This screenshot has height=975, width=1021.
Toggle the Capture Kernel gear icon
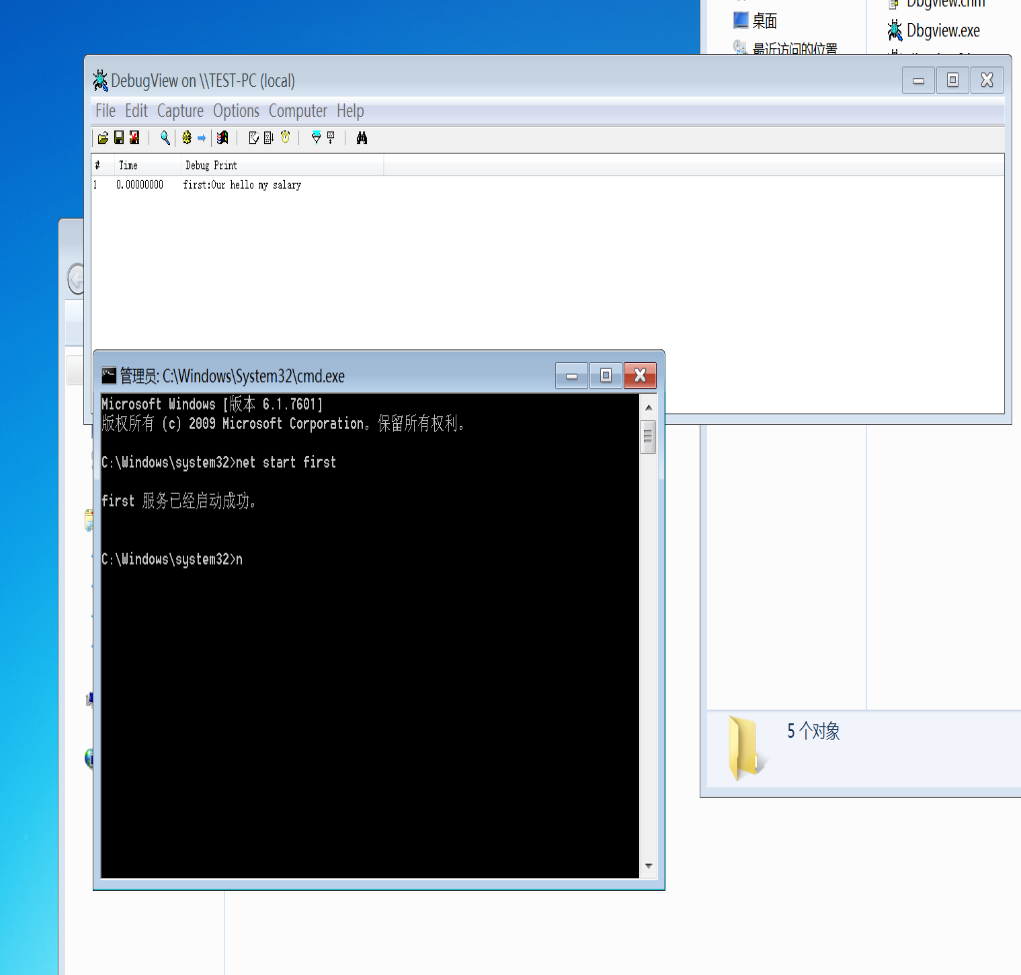tap(187, 137)
